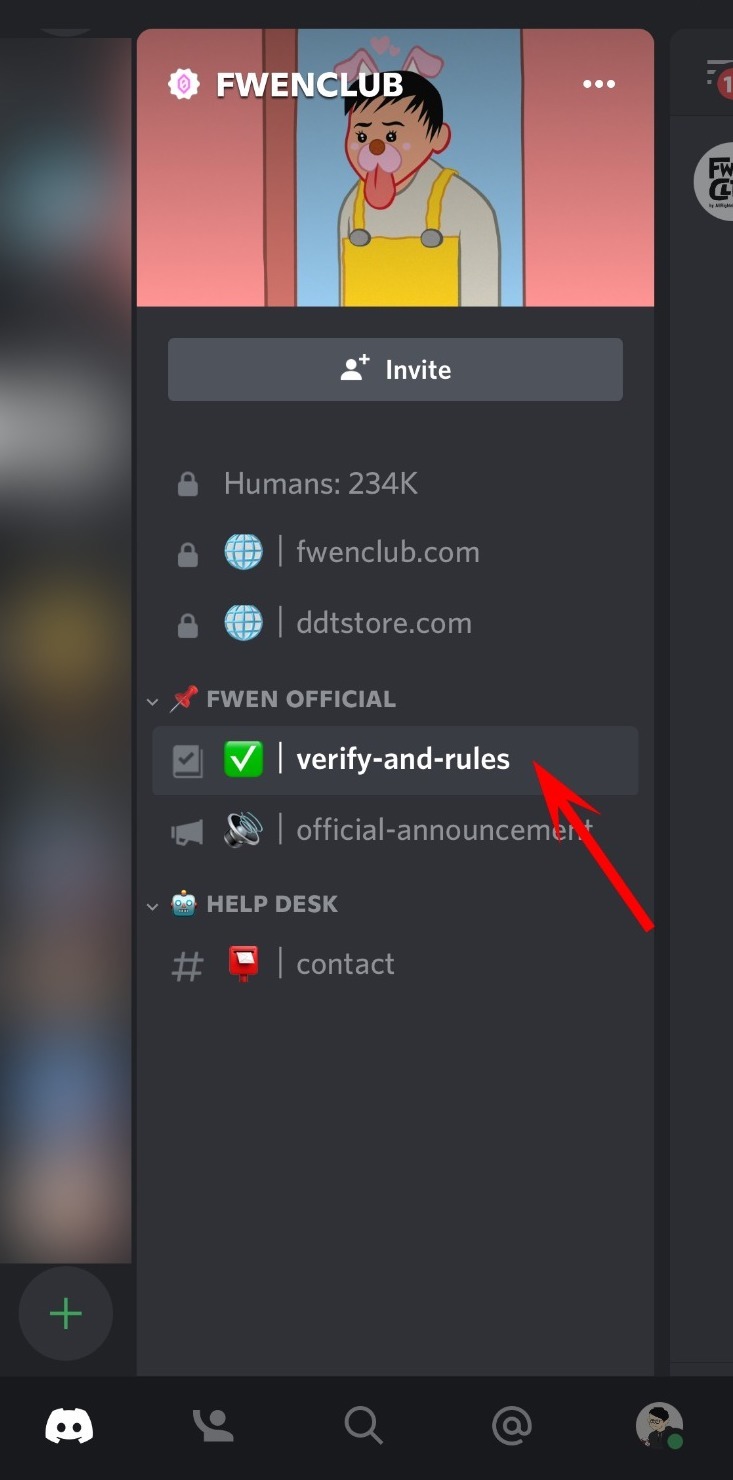Tap the green plus add-server button

coord(66,1313)
